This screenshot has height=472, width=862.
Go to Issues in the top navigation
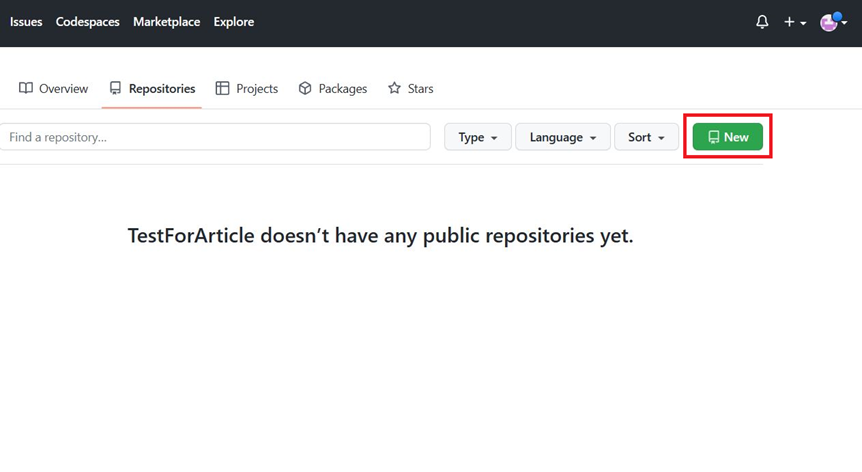coord(26,22)
